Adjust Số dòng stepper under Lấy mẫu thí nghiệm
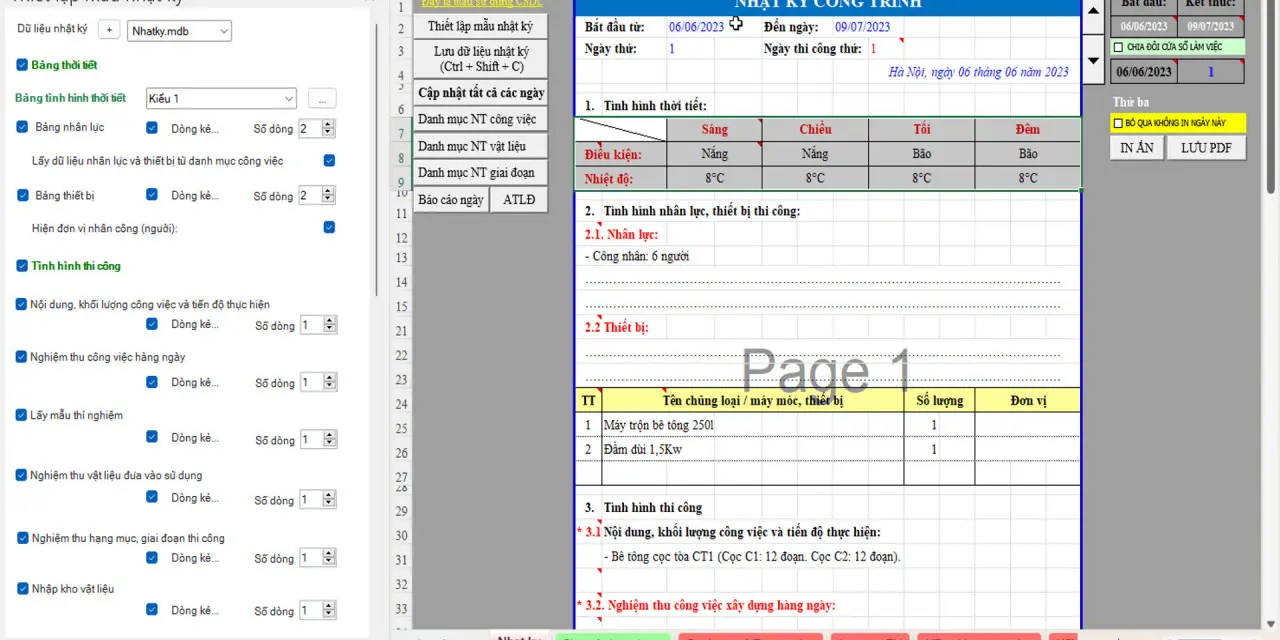This screenshot has width=1280, height=640. click(330, 439)
